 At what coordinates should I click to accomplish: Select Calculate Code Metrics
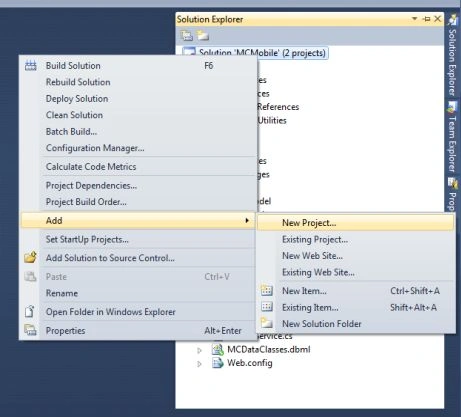pyautogui.click(x=138, y=166)
